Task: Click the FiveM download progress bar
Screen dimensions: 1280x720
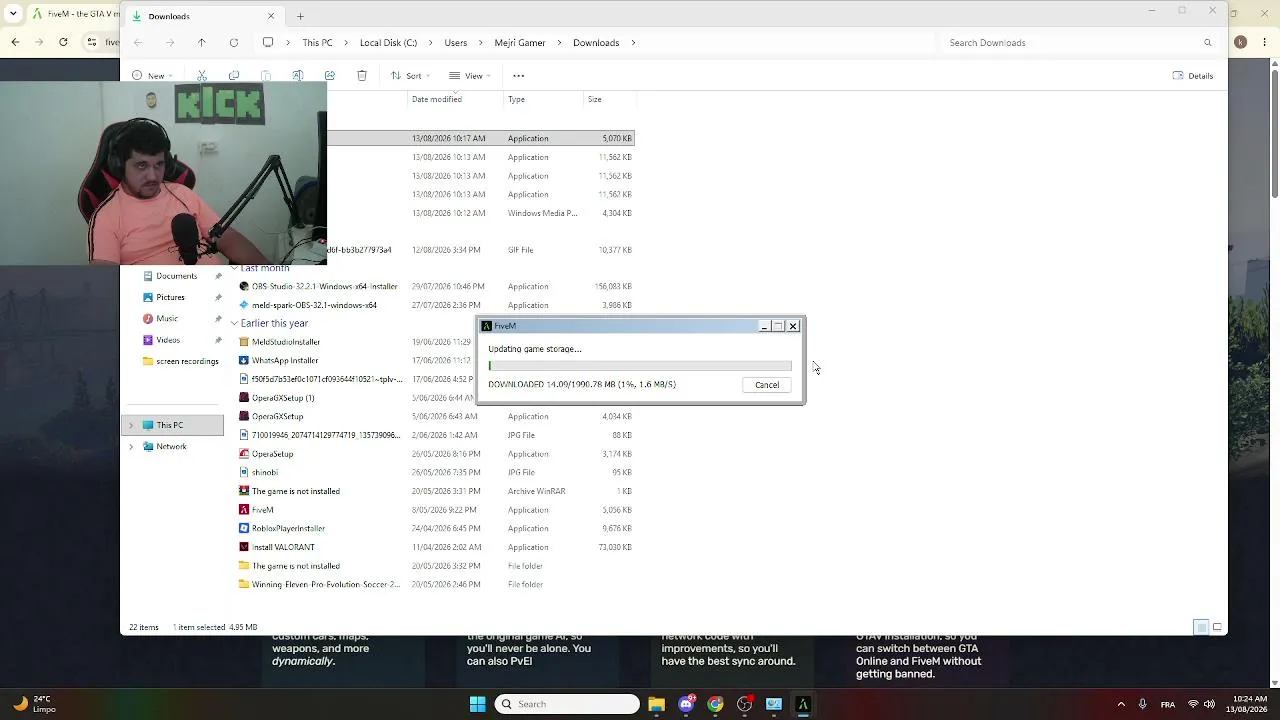Action: click(x=640, y=366)
